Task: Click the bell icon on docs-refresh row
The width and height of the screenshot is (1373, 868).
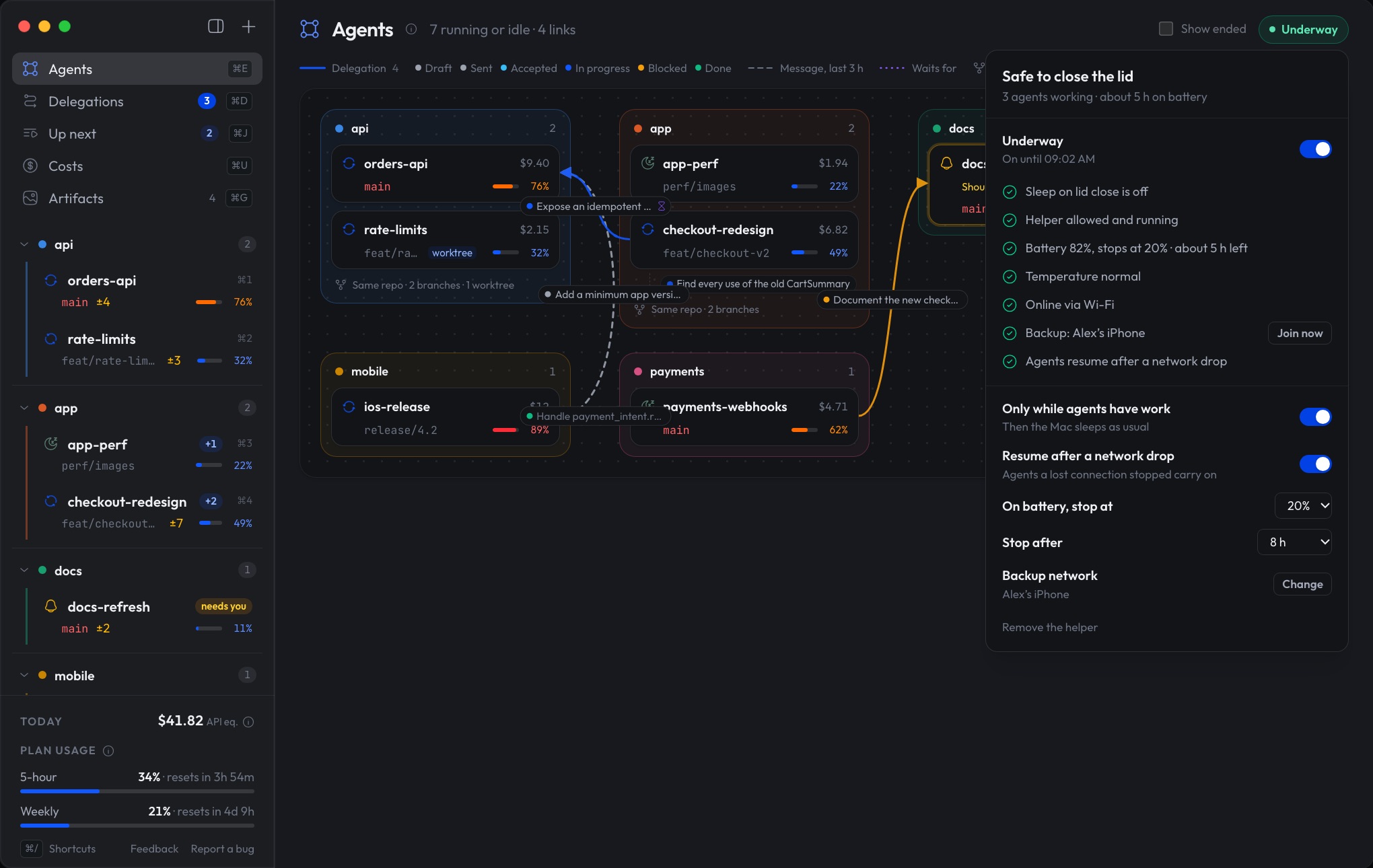Action: coord(50,606)
